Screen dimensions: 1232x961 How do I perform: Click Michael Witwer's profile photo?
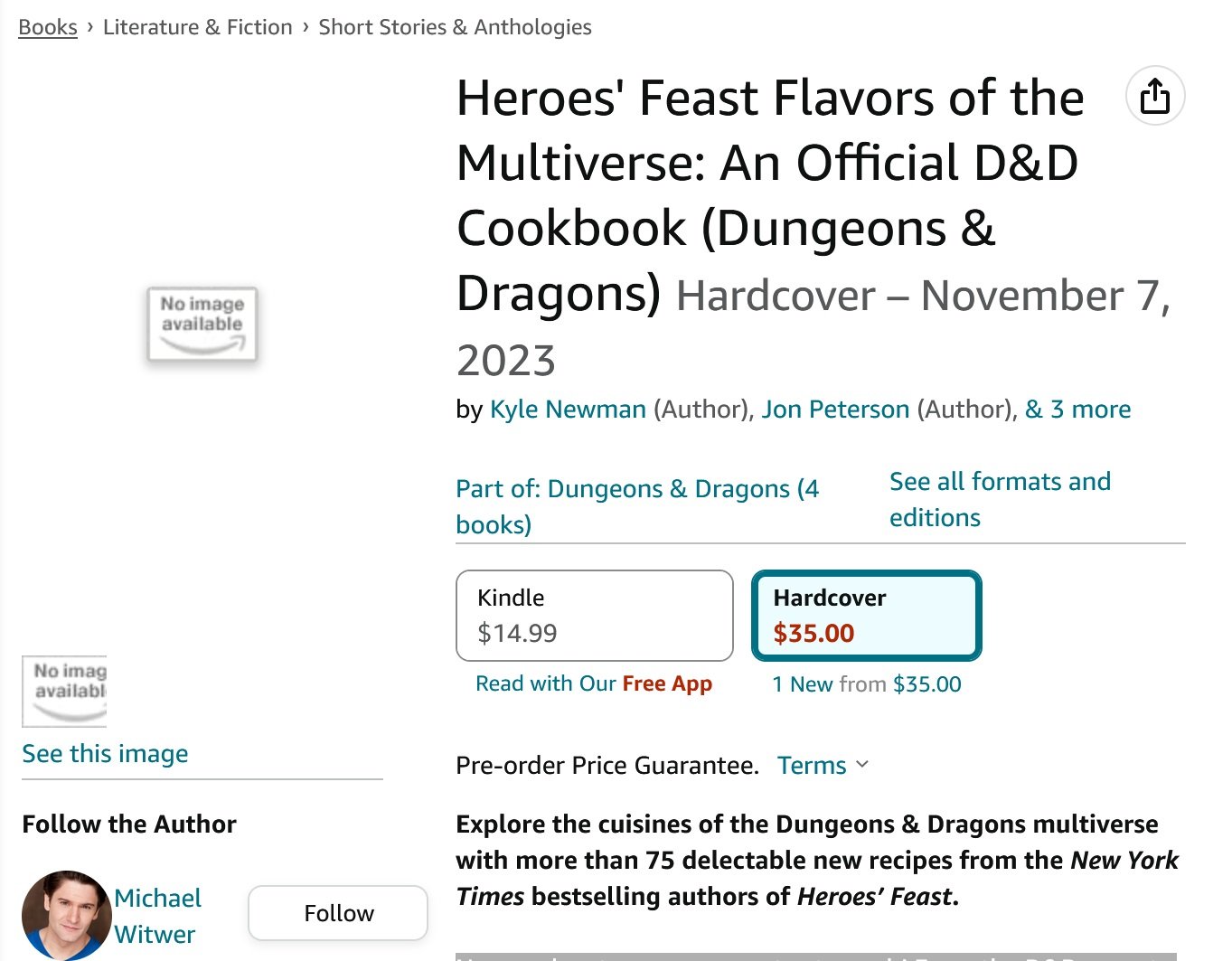click(x=66, y=915)
